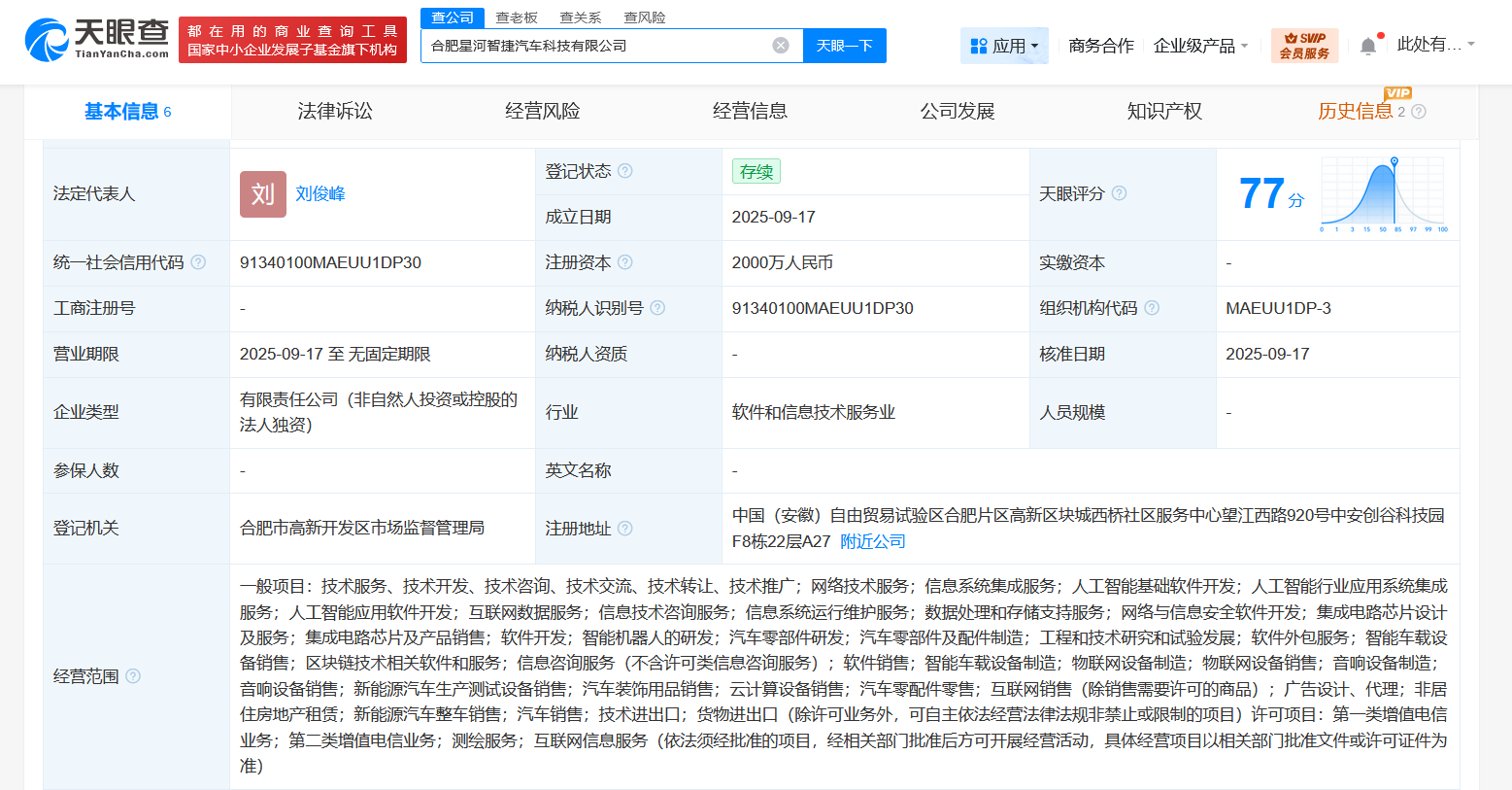The height and width of the screenshot is (790, 1512).
Task: Click the 天眼一下 search button
Action: [x=844, y=45]
